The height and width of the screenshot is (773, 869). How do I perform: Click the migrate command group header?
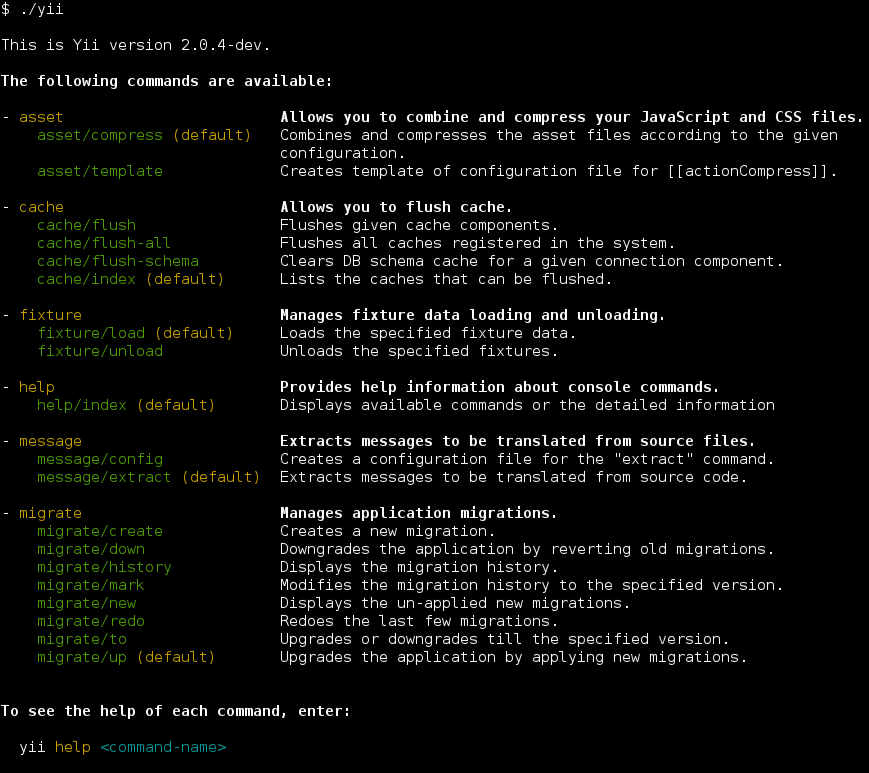pos(50,513)
